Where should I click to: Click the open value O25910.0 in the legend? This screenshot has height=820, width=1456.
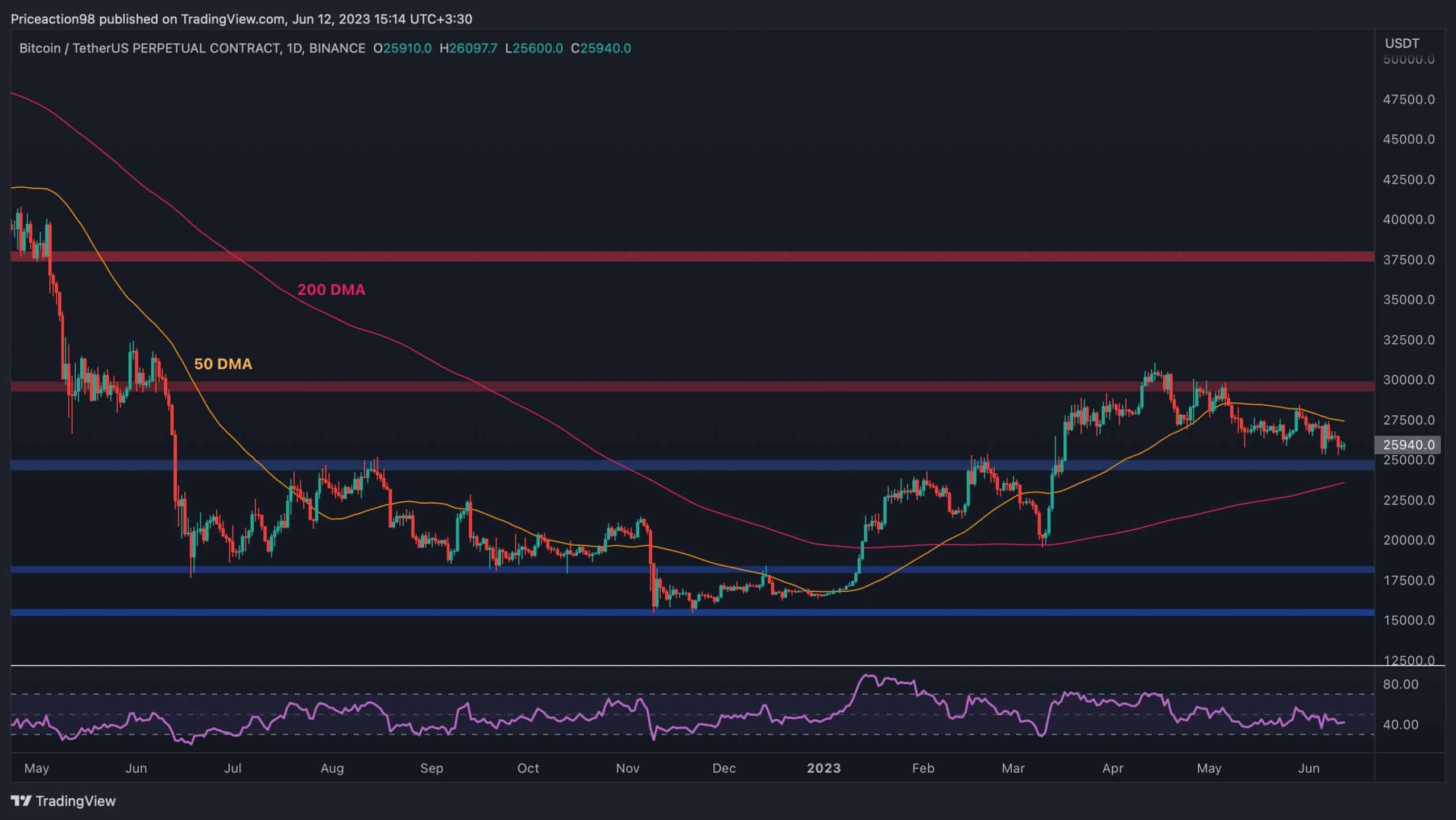[402, 48]
